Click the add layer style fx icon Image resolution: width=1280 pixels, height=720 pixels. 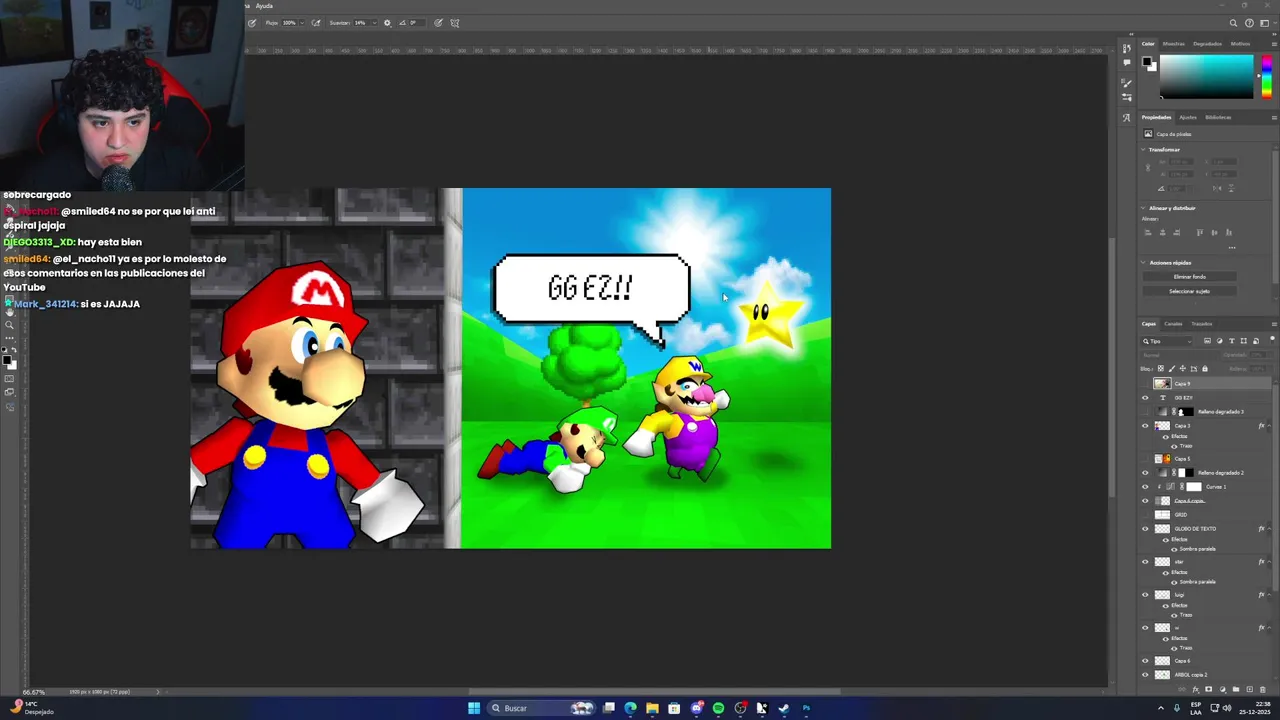click(x=1198, y=689)
